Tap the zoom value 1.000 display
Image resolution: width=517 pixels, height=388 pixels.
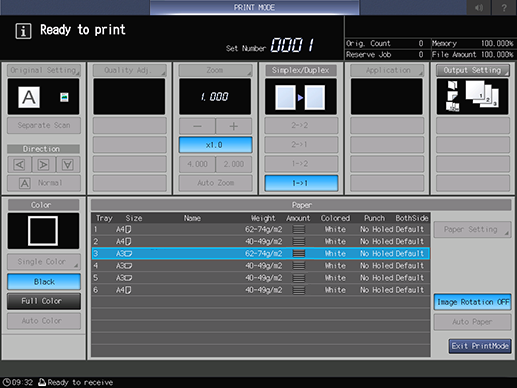[x=215, y=97]
